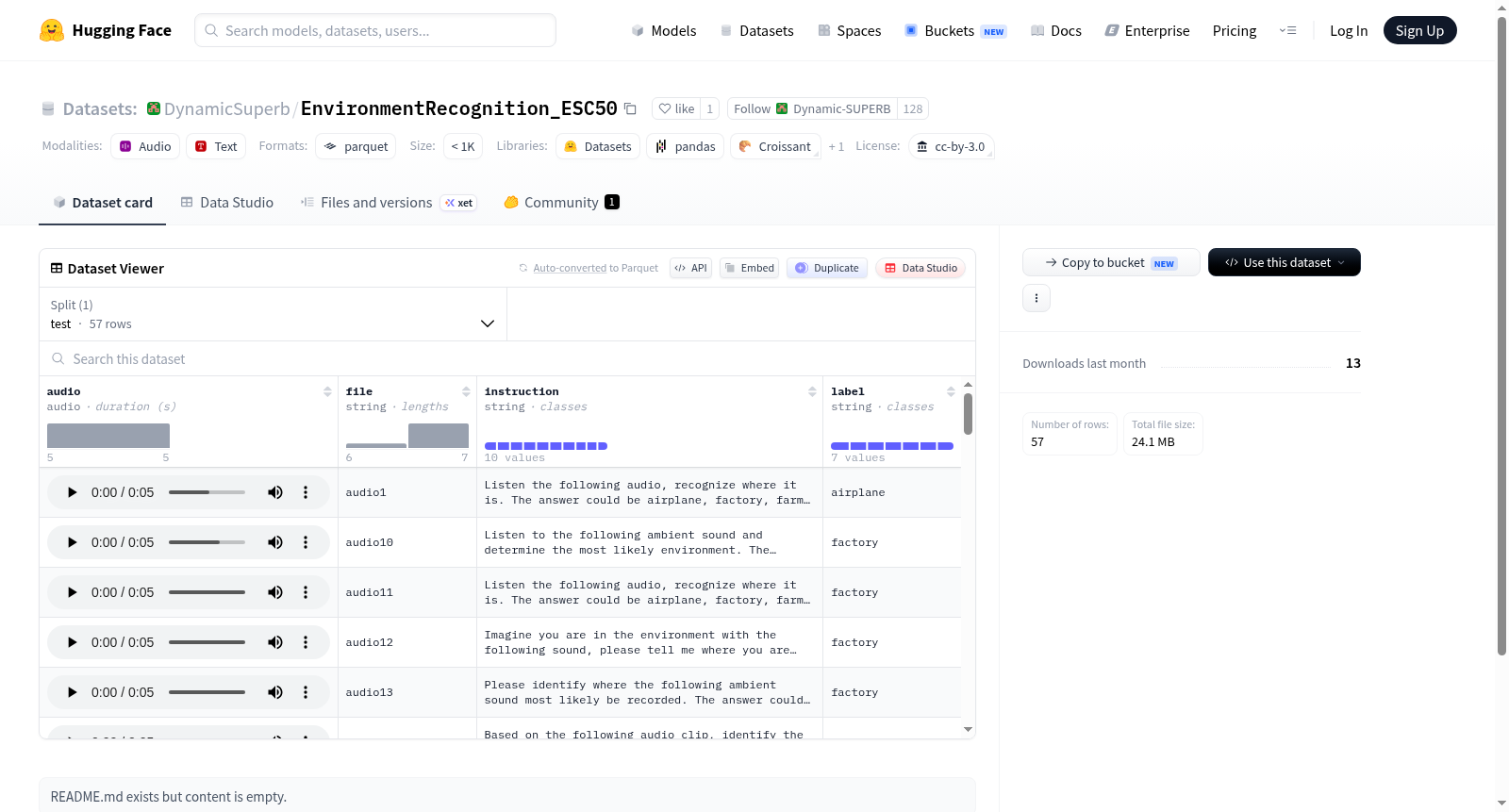Screen dimensions: 1509x812
Task: Duplicate this dataset
Action: click(827, 268)
